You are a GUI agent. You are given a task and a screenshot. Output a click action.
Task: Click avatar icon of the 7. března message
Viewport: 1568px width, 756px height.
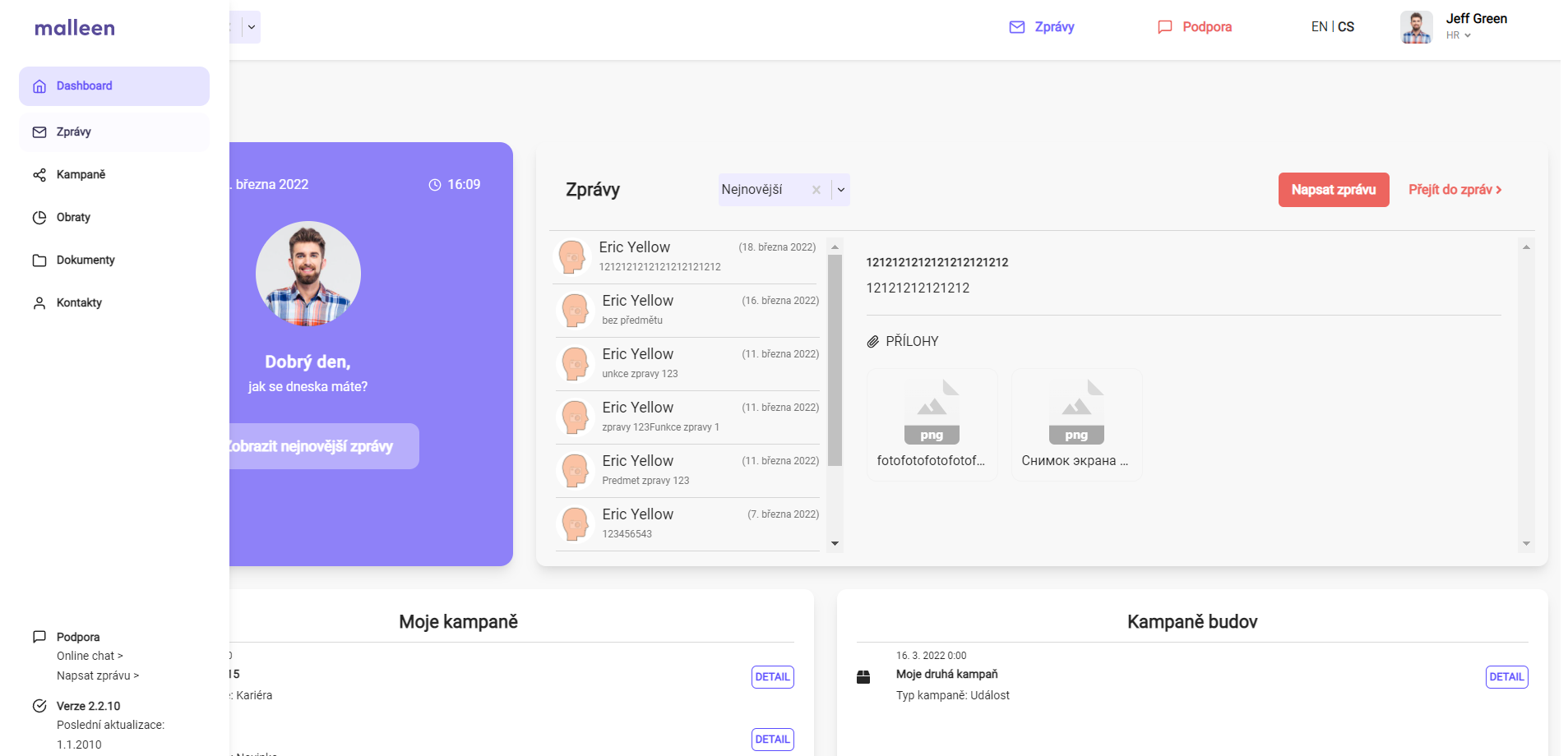coord(575,524)
